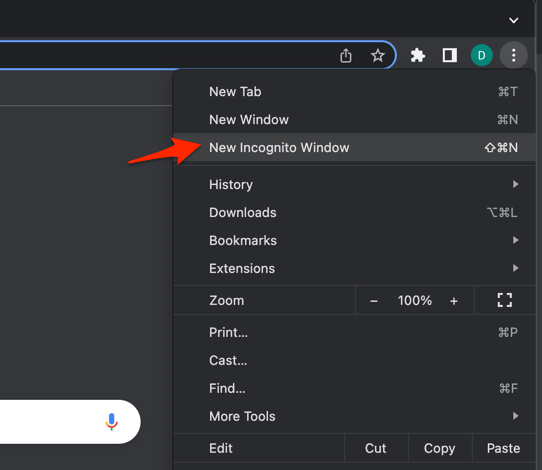Open the profile avatar labeled D
The height and width of the screenshot is (470, 542).
pyautogui.click(x=482, y=55)
